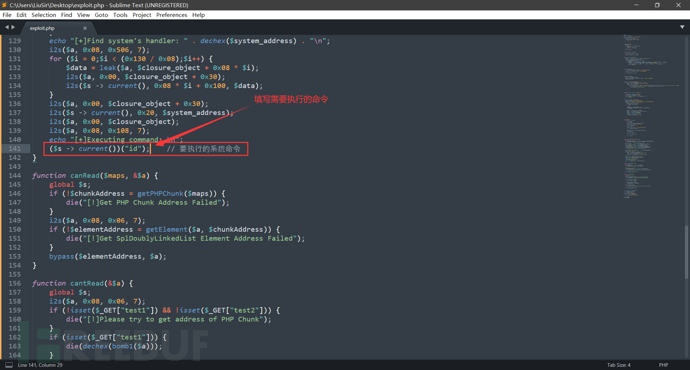Open the Tools menu
This screenshot has height=370, width=690.
(120, 15)
